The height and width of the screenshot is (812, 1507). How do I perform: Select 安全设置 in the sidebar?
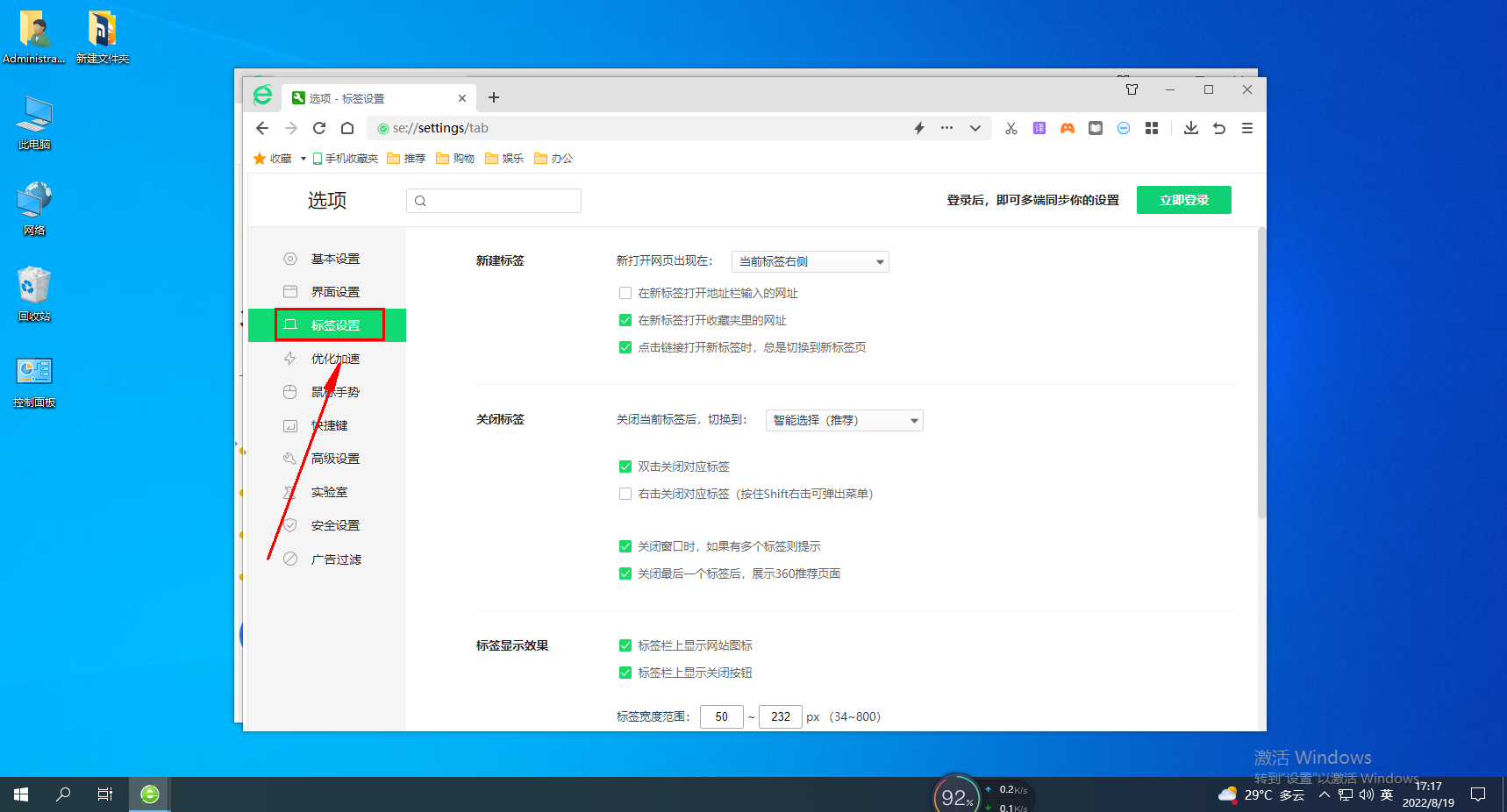[327, 525]
